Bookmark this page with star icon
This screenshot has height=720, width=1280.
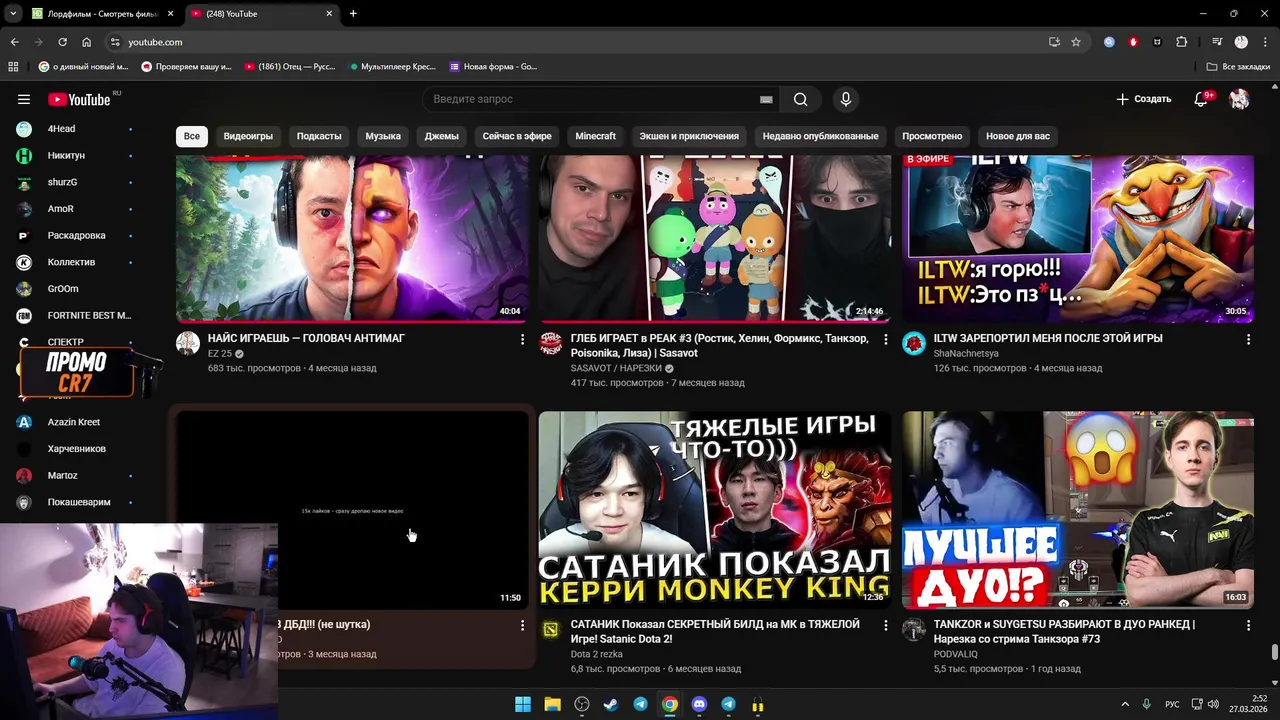(x=1076, y=42)
